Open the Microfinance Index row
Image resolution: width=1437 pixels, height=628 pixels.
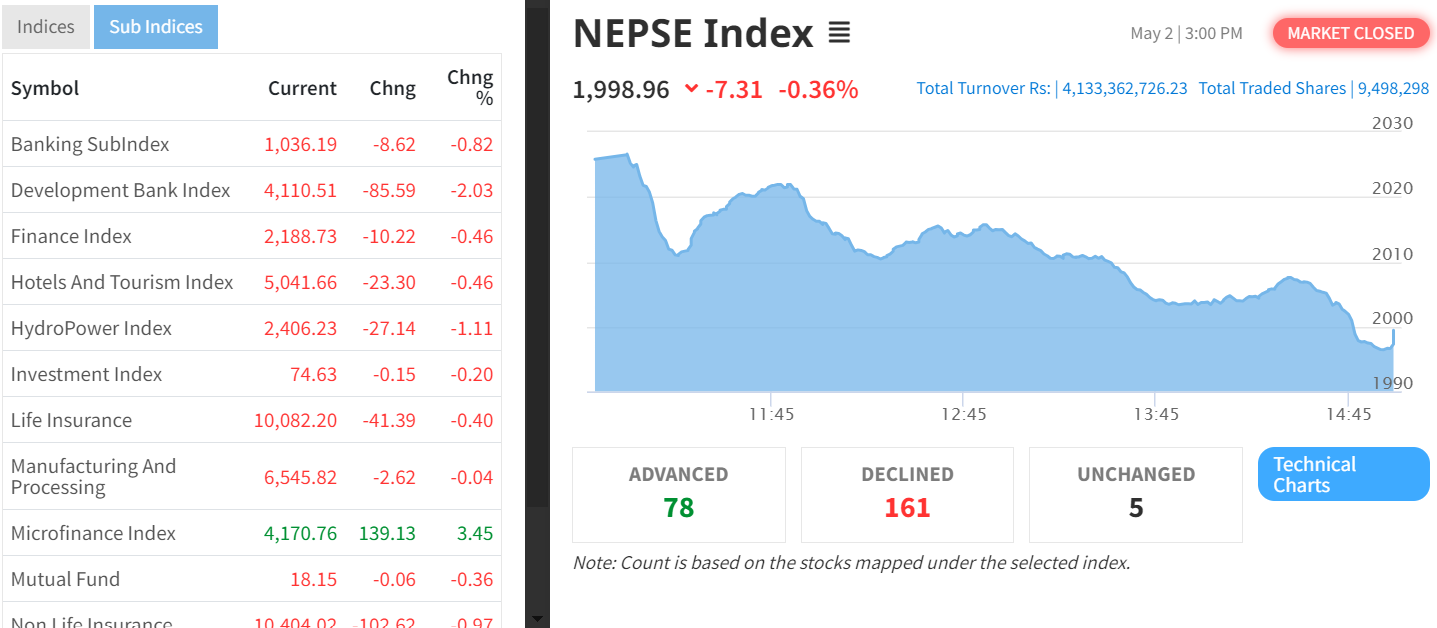click(93, 533)
